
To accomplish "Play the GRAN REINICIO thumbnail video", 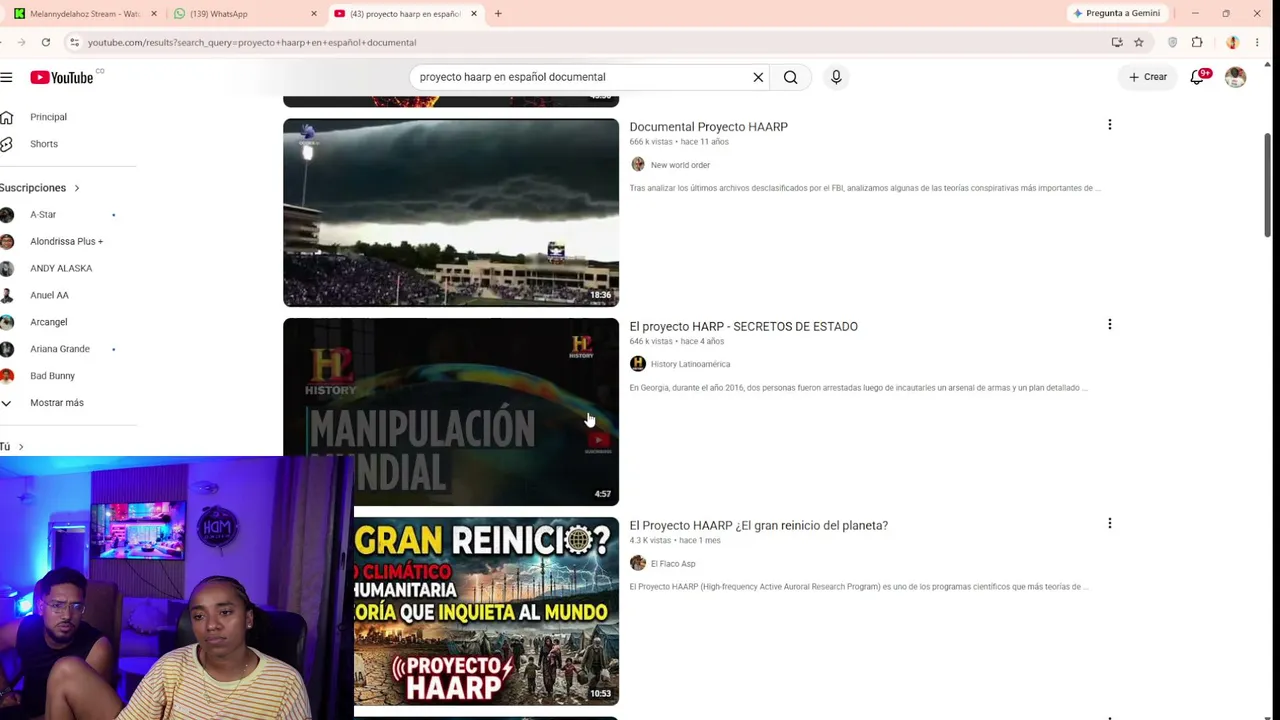I will pyautogui.click(x=486, y=611).
